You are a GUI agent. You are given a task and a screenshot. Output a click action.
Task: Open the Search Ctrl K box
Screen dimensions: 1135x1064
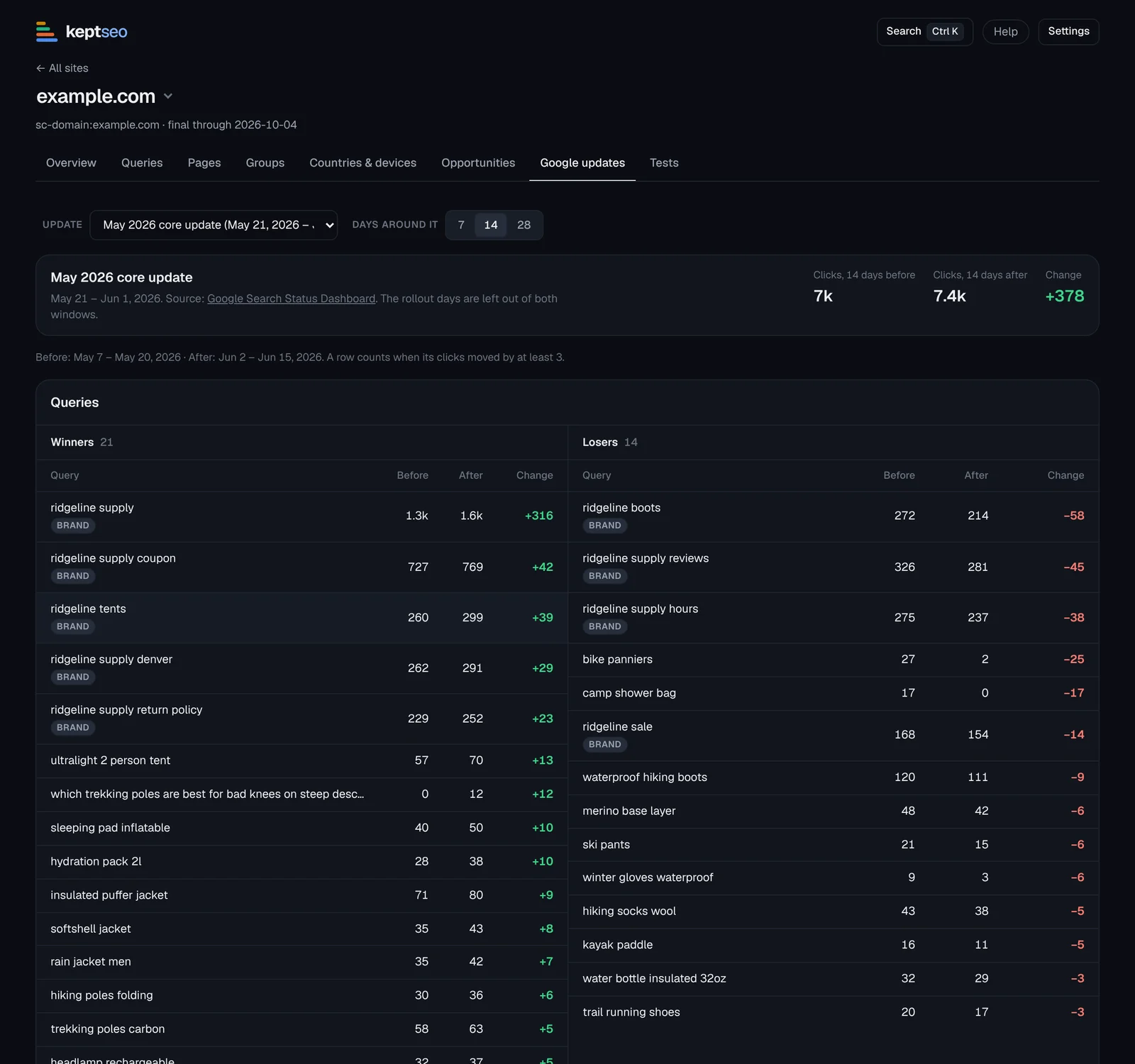coord(924,31)
